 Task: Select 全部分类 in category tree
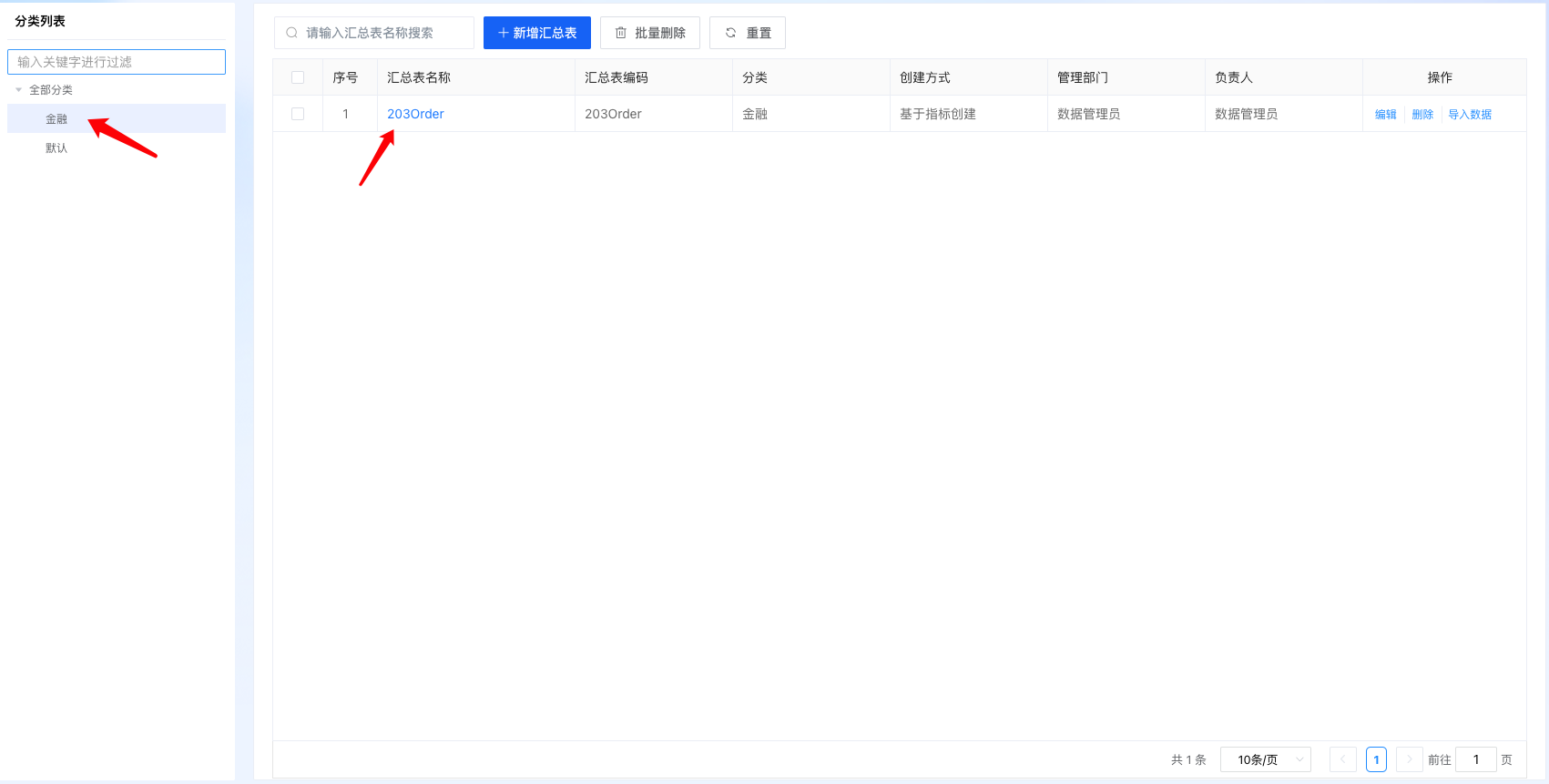point(51,90)
